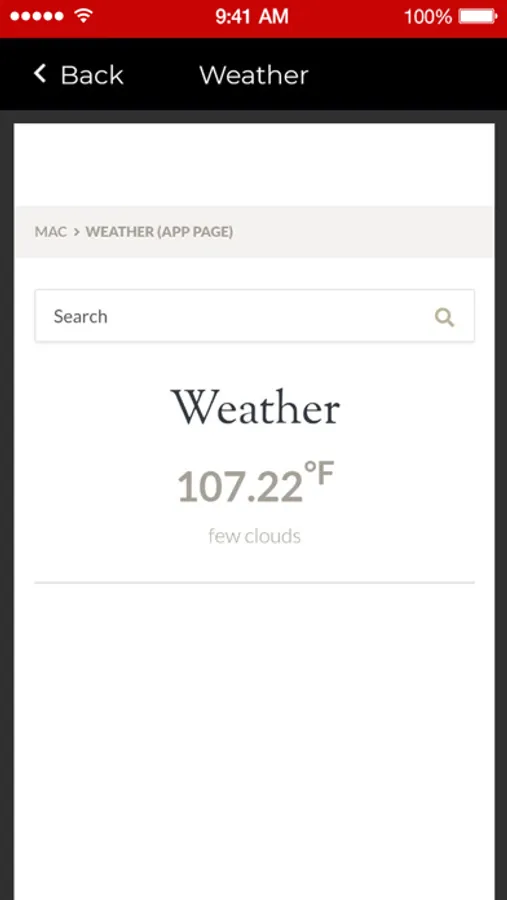This screenshot has width=507, height=900.
Task: Tap the back chevron arrow icon
Action: point(40,73)
